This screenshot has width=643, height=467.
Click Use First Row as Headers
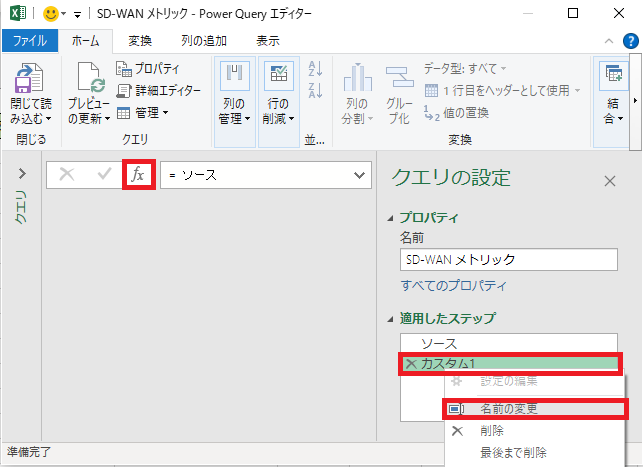click(502, 90)
